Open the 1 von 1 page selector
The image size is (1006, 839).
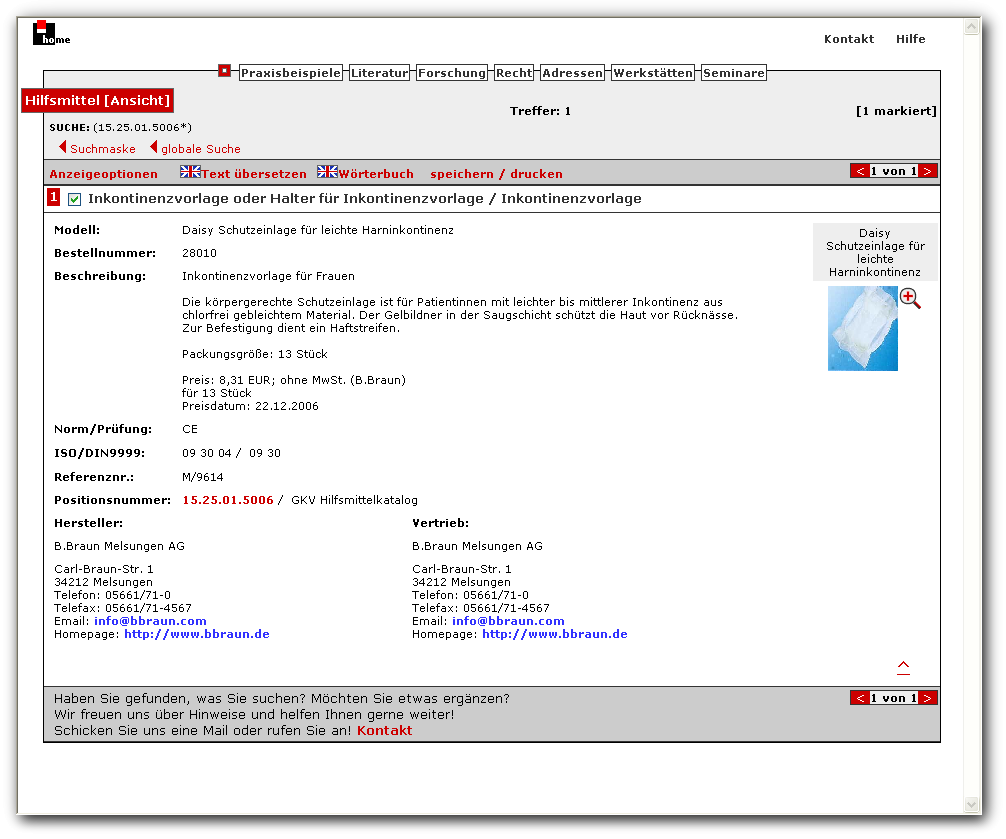click(895, 171)
